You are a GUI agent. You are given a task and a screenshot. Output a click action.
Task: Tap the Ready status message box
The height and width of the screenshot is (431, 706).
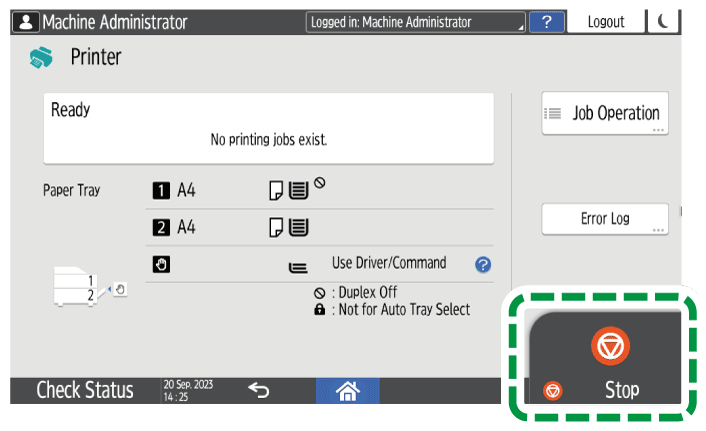[268, 128]
